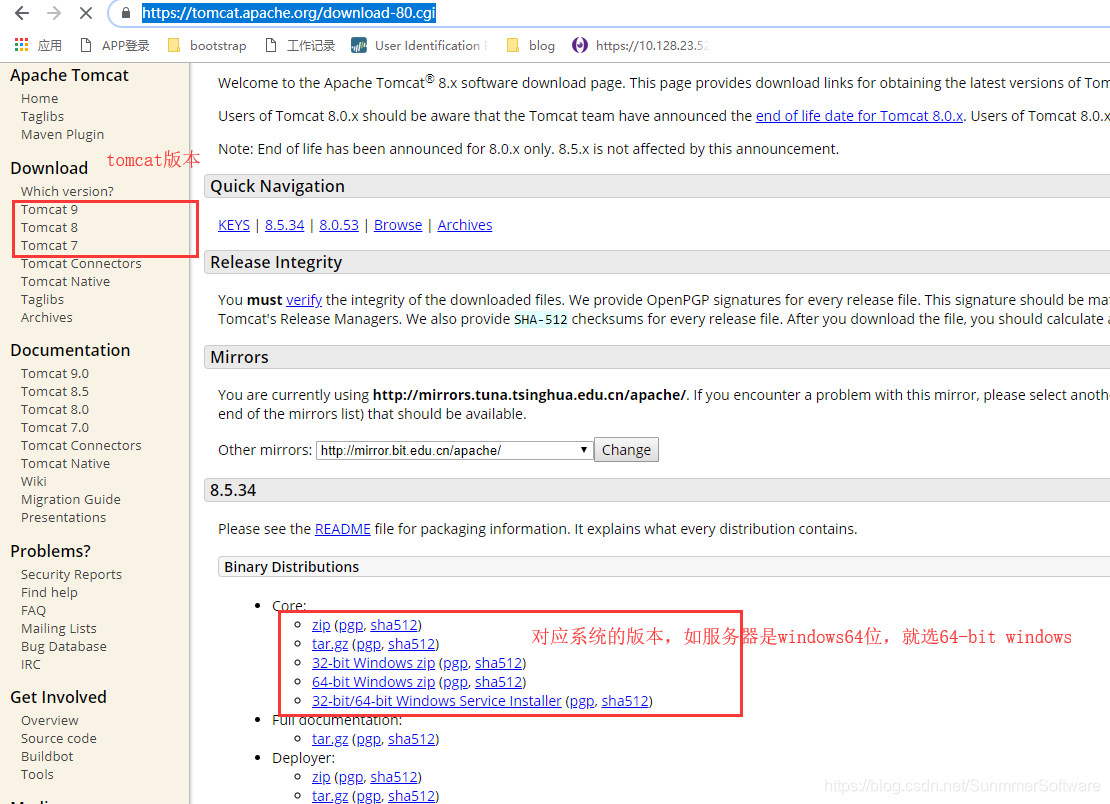Open the Wiki sidebar link

pyautogui.click(x=34, y=481)
